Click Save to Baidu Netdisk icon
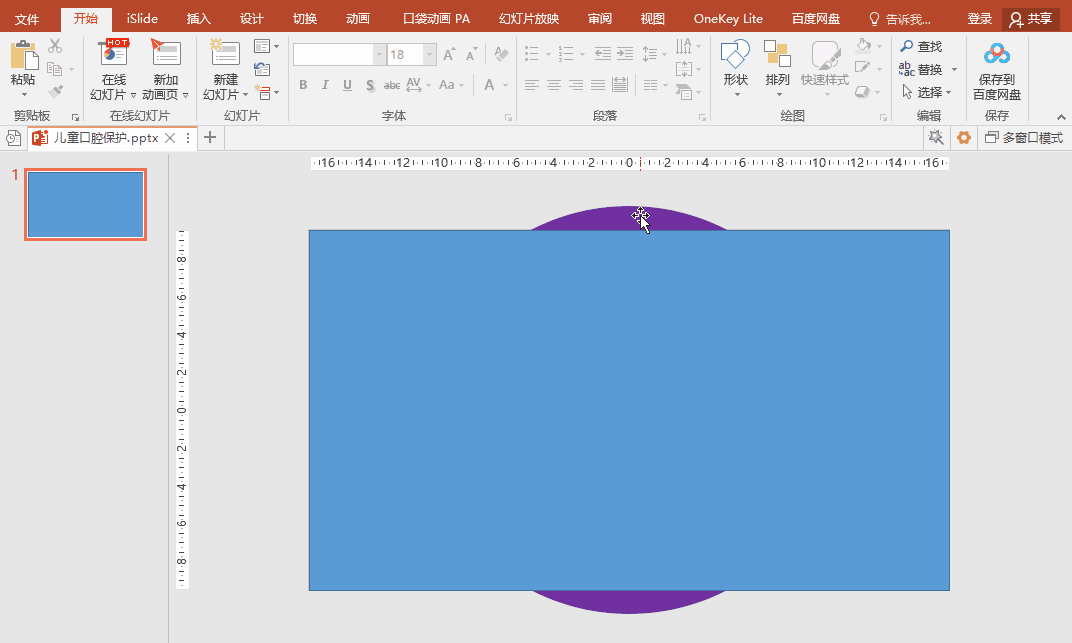 (x=996, y=55)
